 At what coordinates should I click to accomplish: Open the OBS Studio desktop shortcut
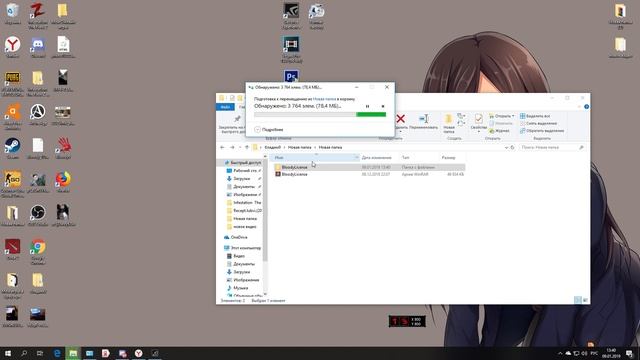click(x=38, y=215)
